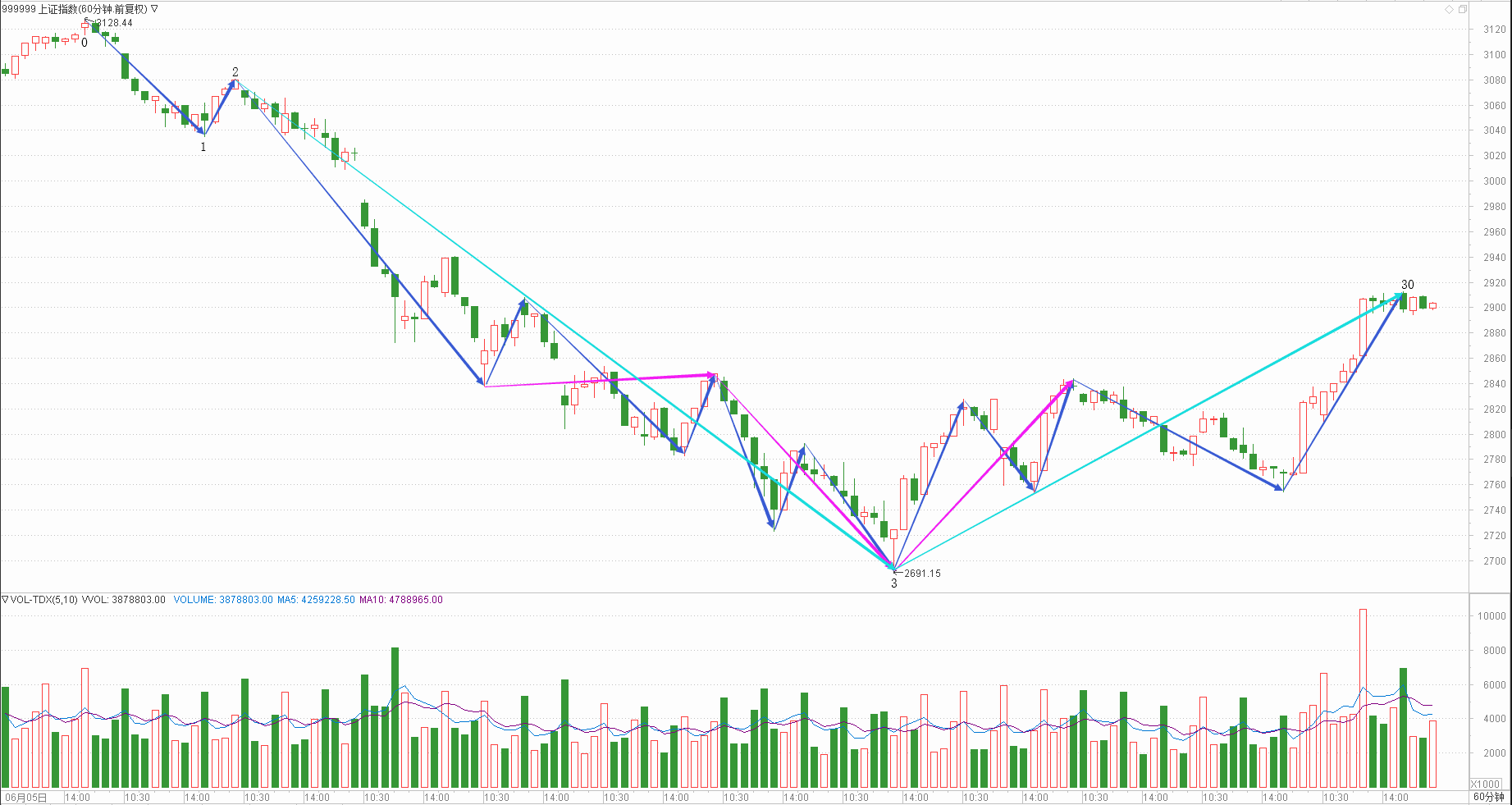Click wave label 2 near the early peak

(235, 72)
